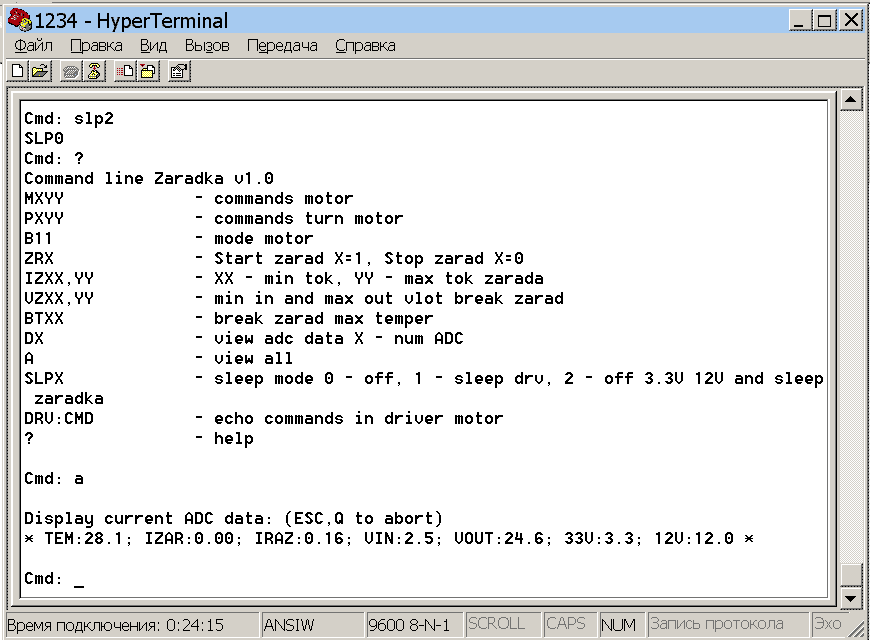Open the Файл menu
The height and width of the screenshot is (640, 870).
tap(34, 46)
